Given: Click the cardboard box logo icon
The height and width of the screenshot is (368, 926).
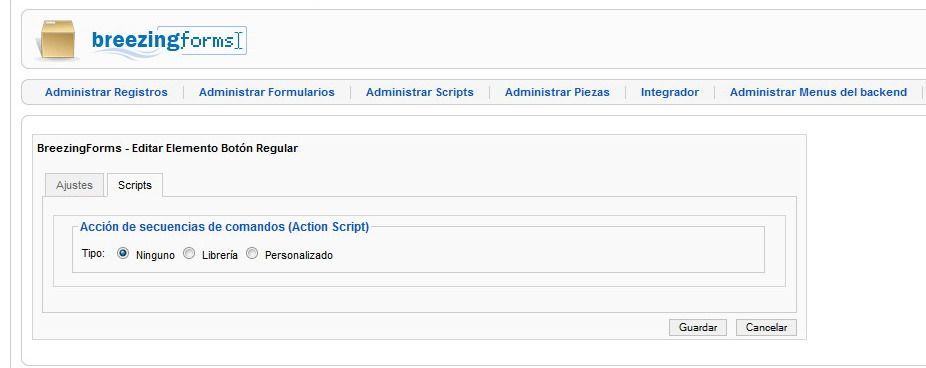Looking at the screenshot, I should [57, 40].
